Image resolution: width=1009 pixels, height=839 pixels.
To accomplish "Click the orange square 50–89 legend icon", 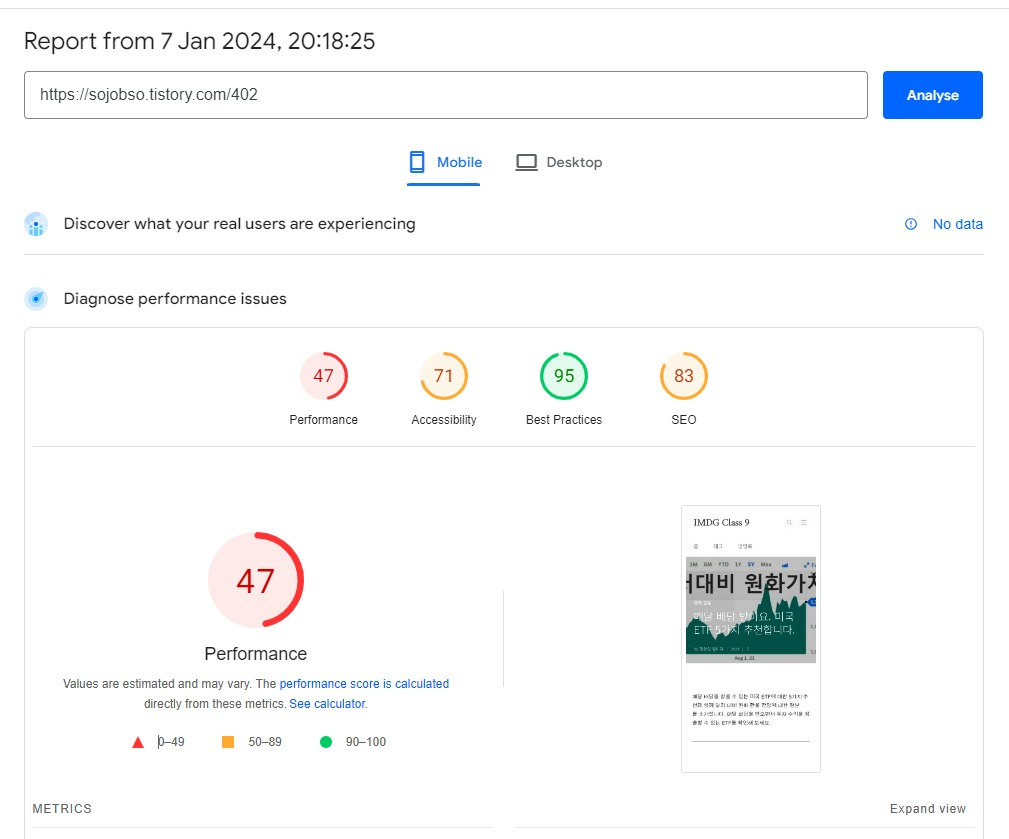I will pos(228,742).
